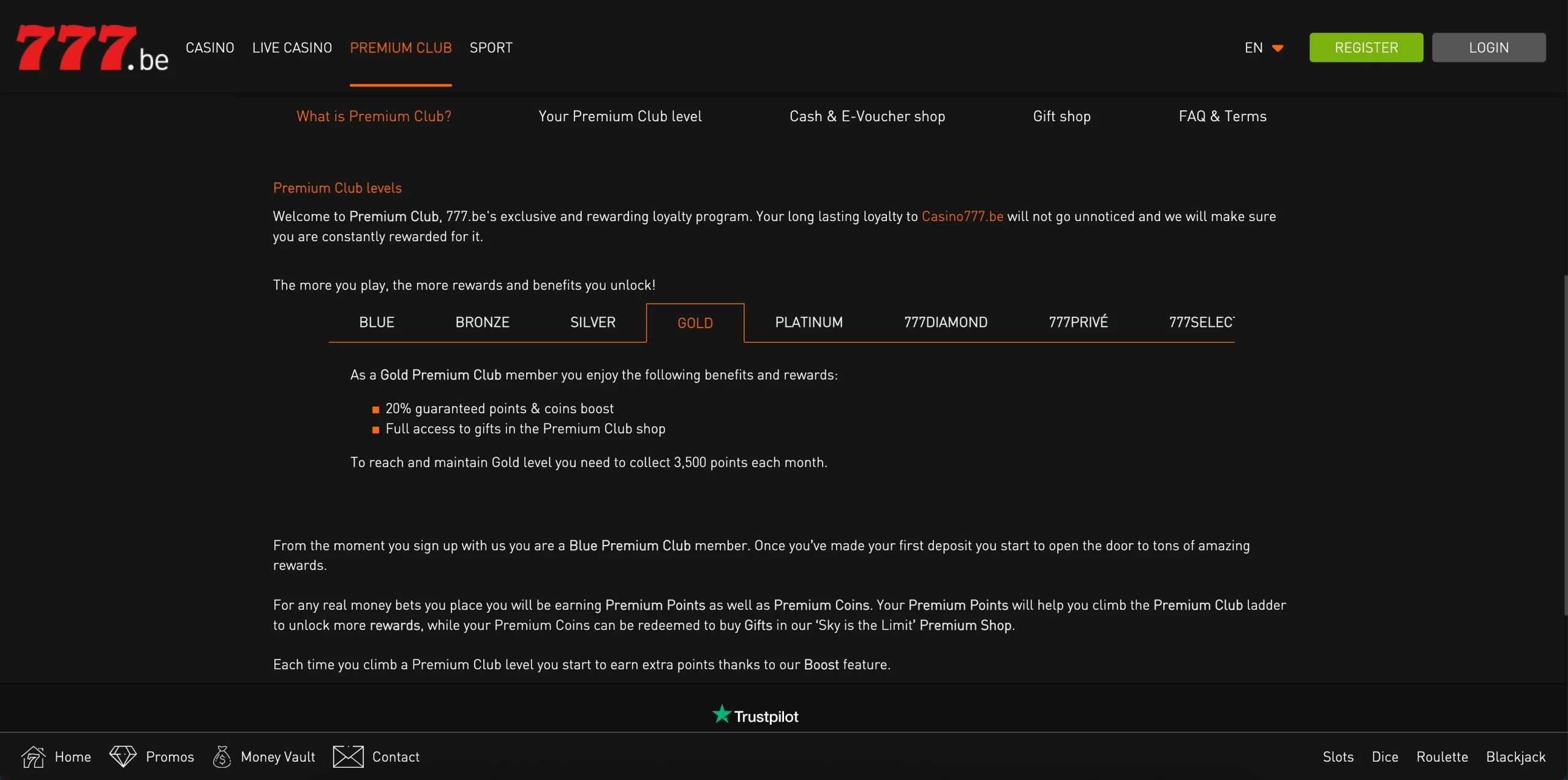Viewport: 1568px width, 780px height.
Task: Select 'What is Premium Club?' tab
Action: [x=374, y=116]
